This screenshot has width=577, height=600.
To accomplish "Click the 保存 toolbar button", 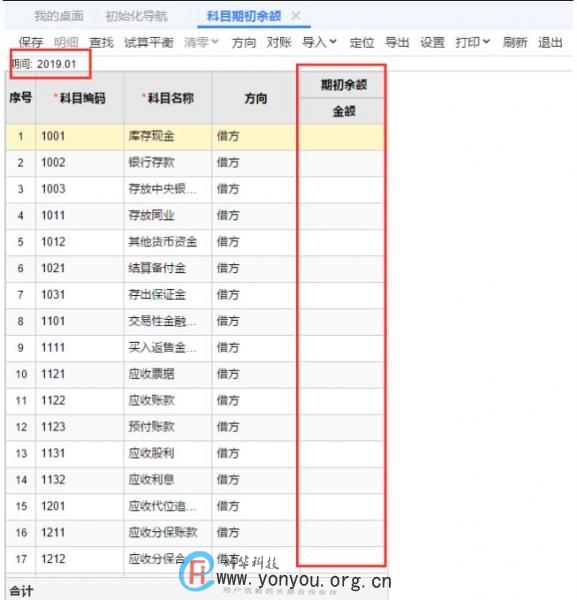I will [x=31, y=42].
